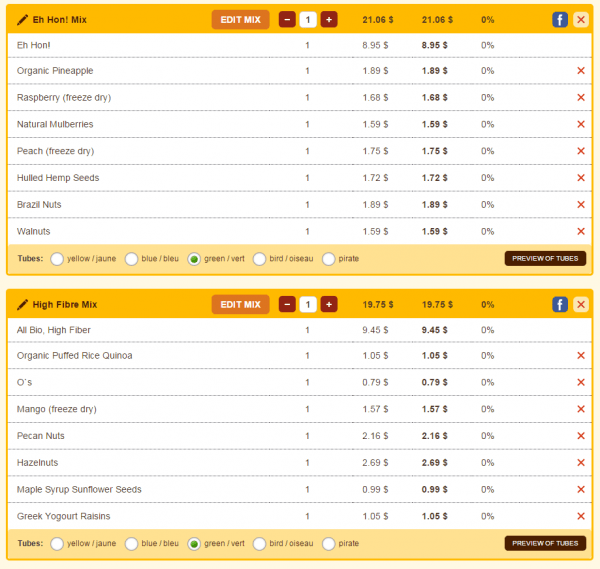Open Preview of Tubes for Eh Hon! Mix

pos(545,259)
